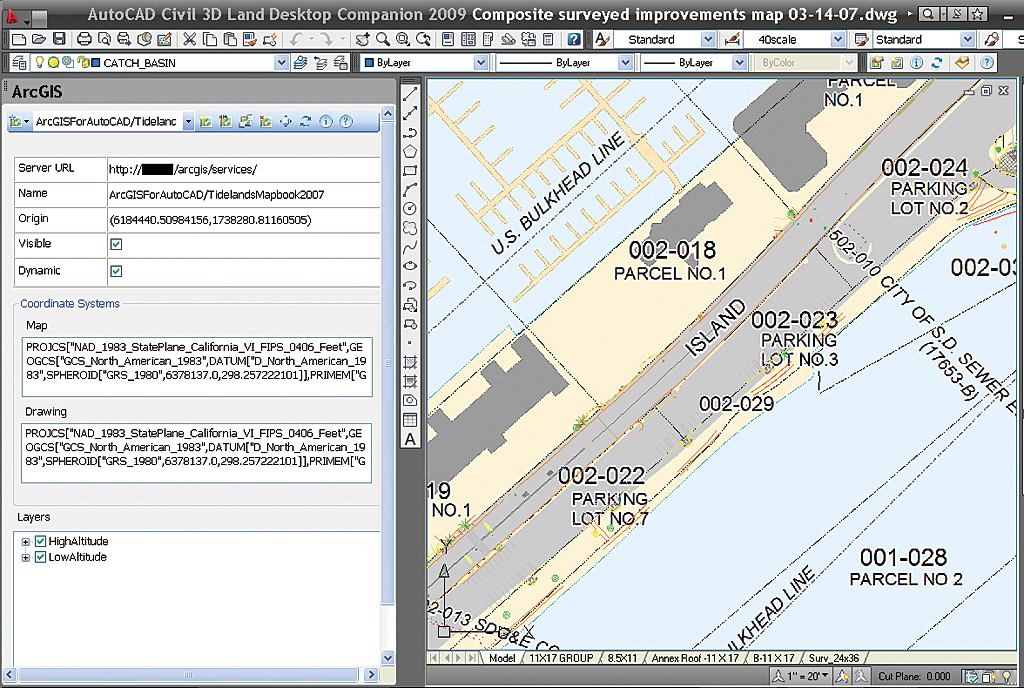Select the Line draw tool
Screen dimensions: 1024x688
coord(410,95)
